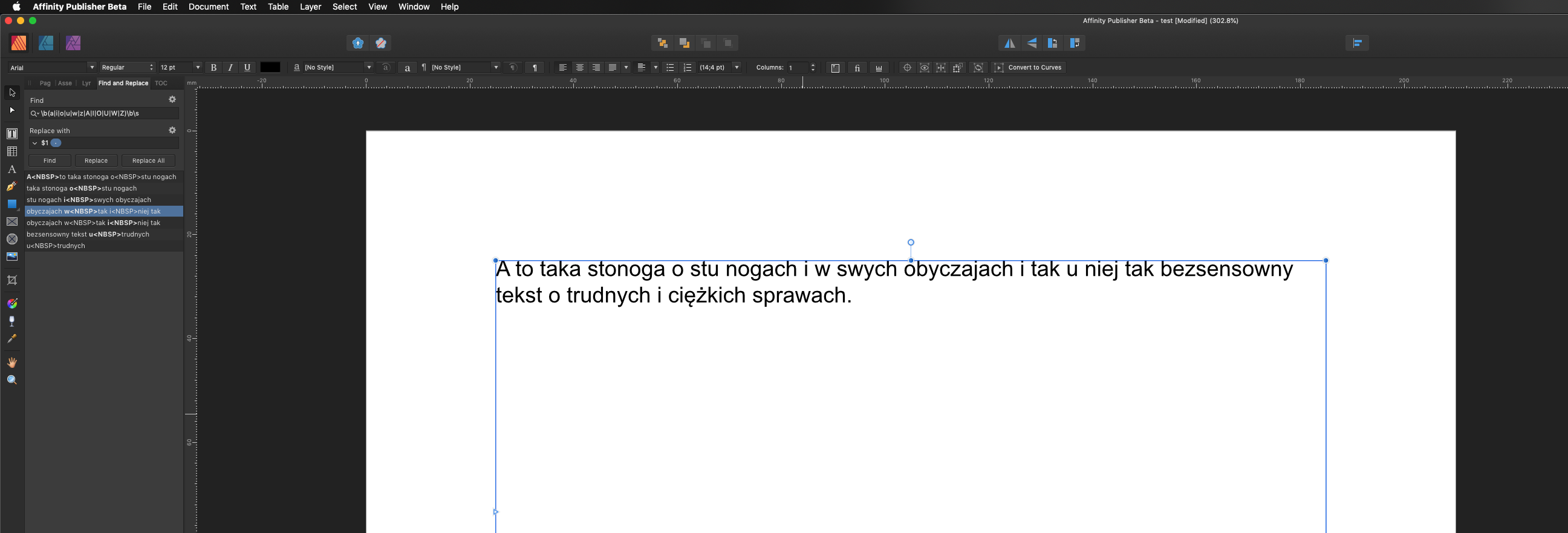
Task: Switch to the Pag panel tab
Action: click(x=45, y=83)
